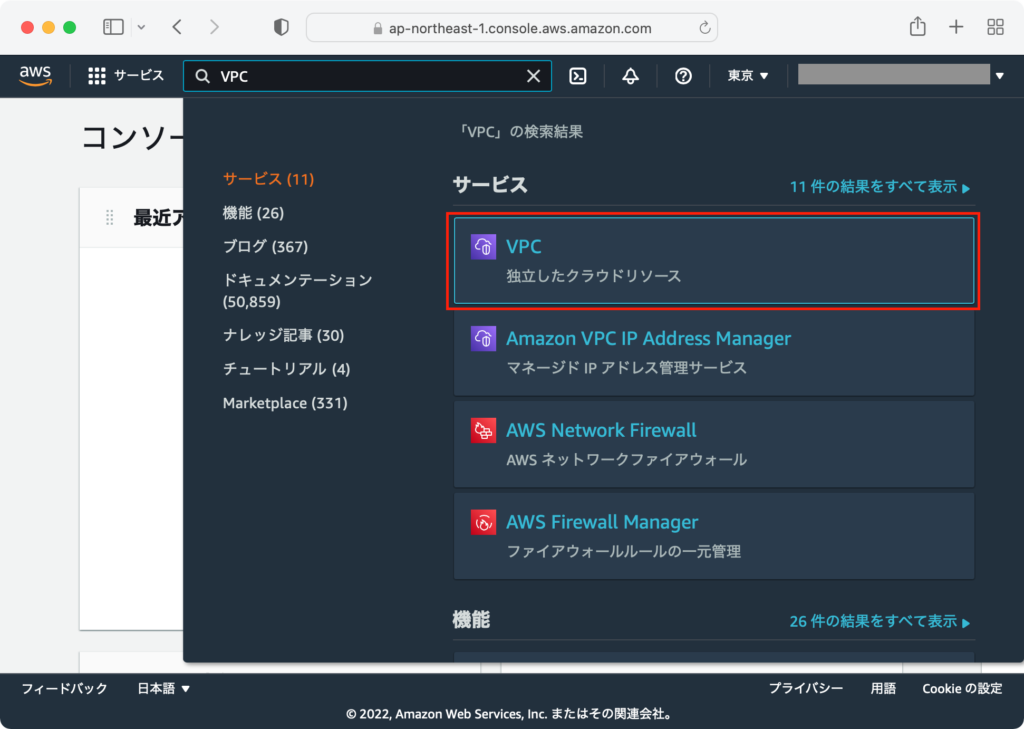1024x729 pixels.
Task: Open the help question mark icon
Action: click(x=683, y=76)
